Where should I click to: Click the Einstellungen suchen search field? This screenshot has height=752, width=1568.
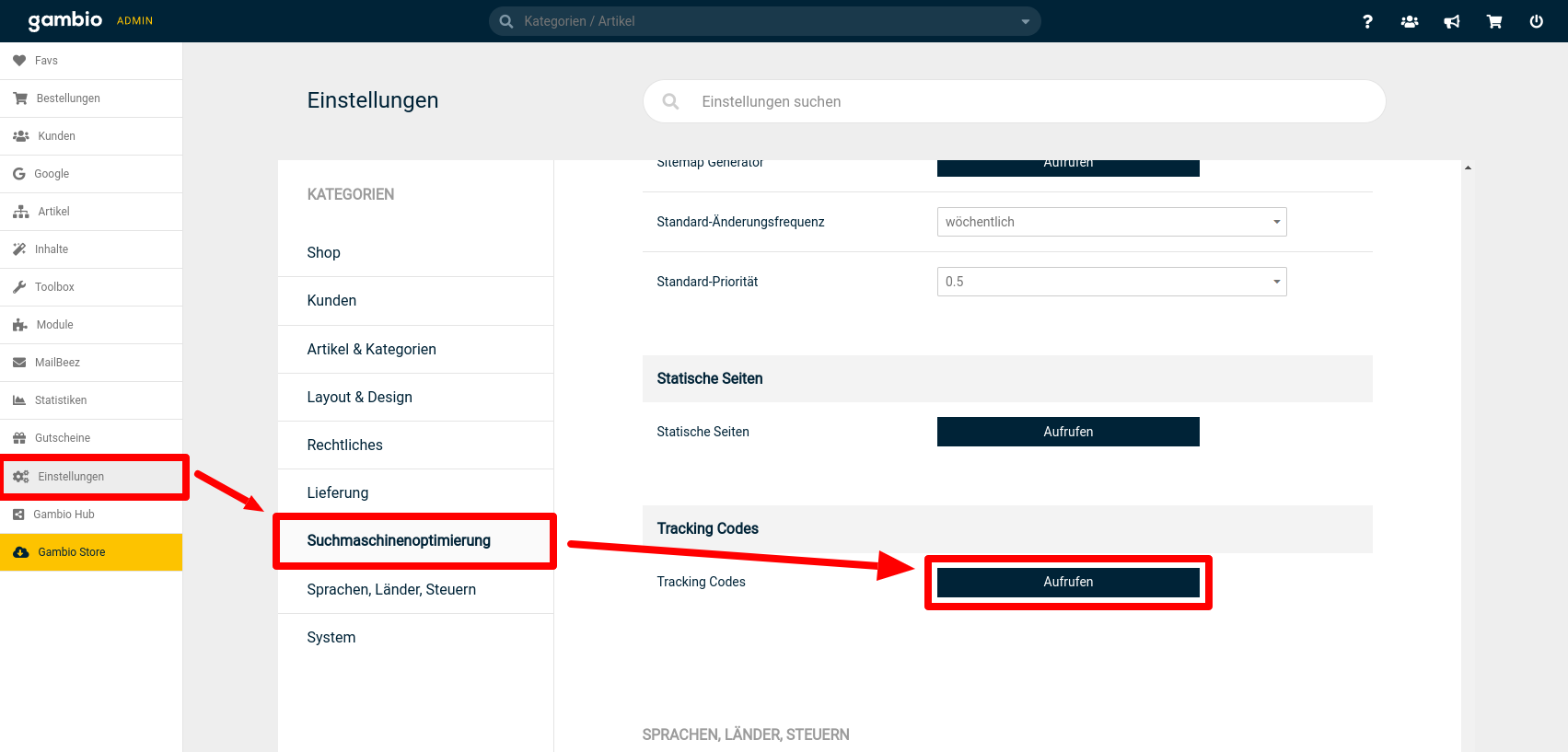[1013, 101]
